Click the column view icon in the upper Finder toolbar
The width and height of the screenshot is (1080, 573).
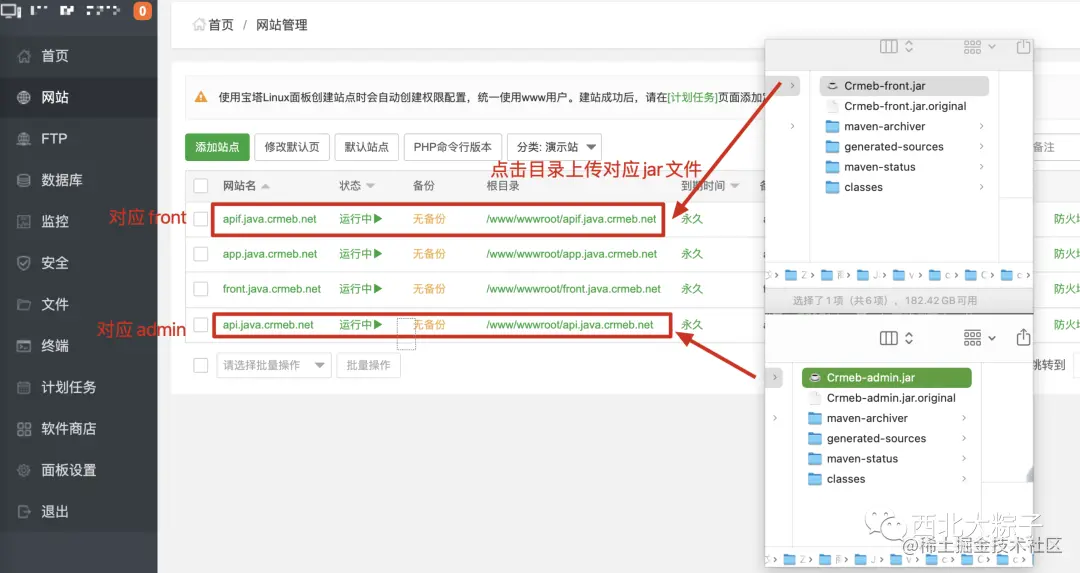[x=889, y=46]
